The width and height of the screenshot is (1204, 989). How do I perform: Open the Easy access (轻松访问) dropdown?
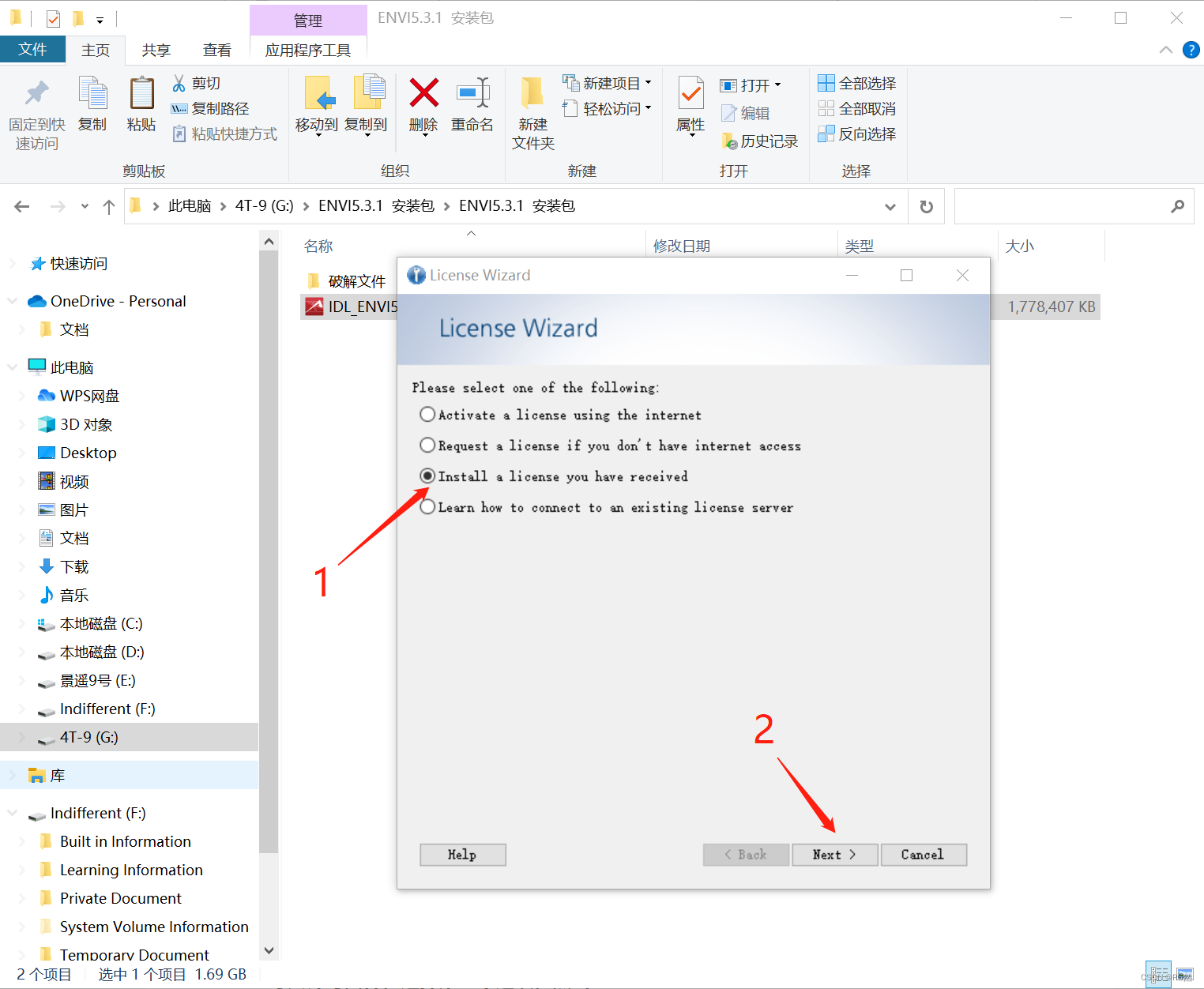(607, 108)
